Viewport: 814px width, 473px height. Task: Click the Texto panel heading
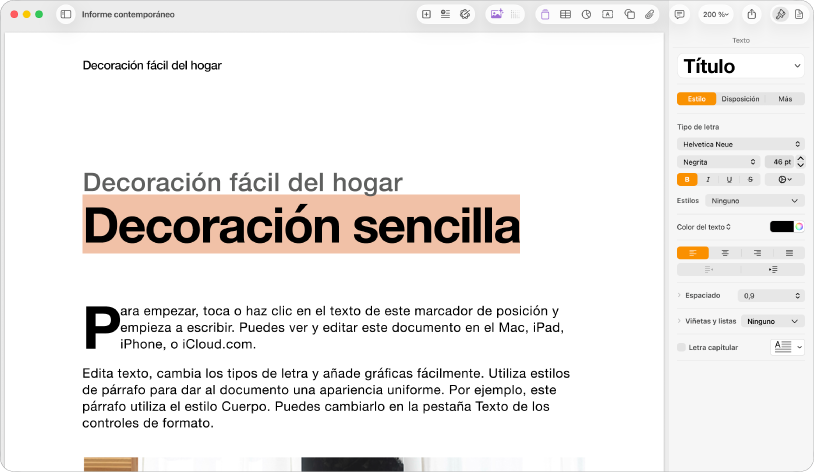click(741, 40)
